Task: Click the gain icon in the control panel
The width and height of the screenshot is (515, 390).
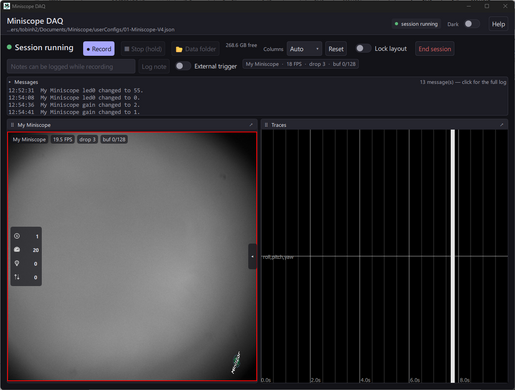Action: click(17, 236)
